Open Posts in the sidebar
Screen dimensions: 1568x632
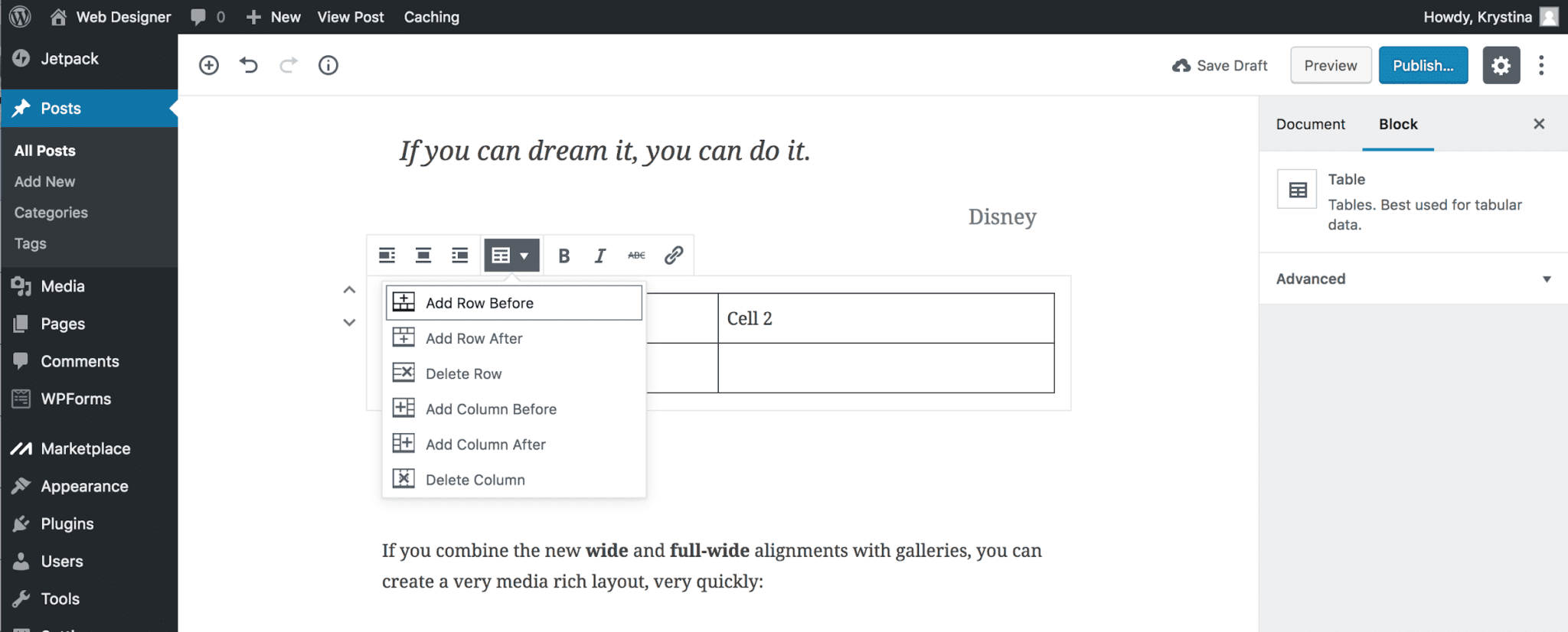89,108
